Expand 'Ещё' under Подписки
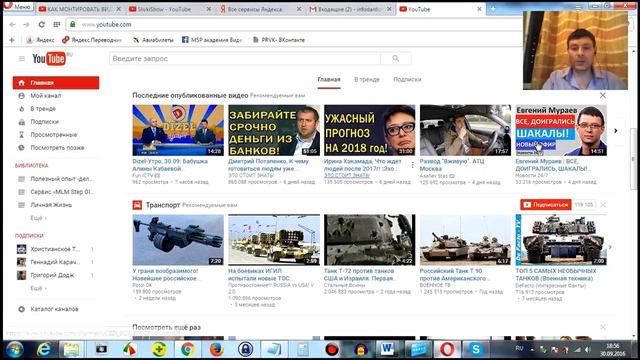This screenshot has width=640, height=360. 38,288
